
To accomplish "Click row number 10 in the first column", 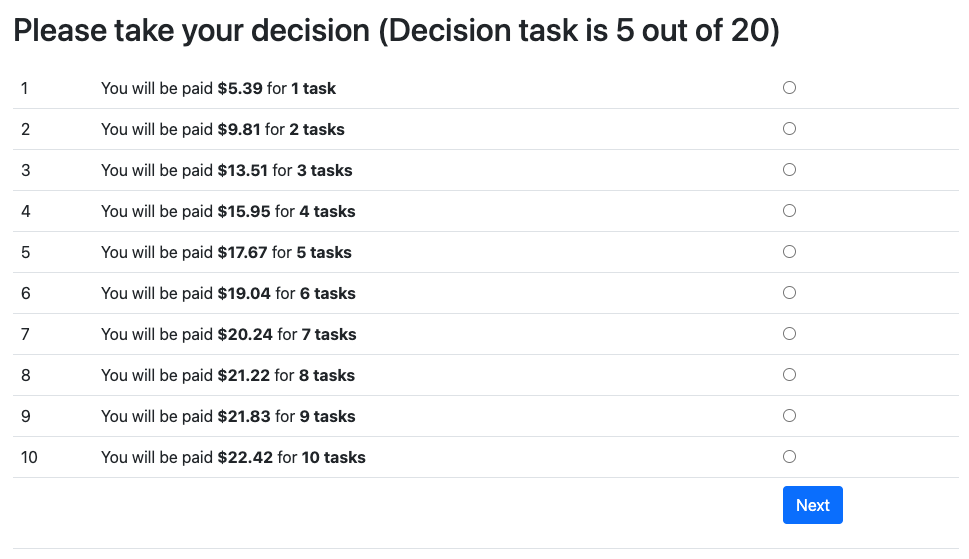I will point(29,457).
